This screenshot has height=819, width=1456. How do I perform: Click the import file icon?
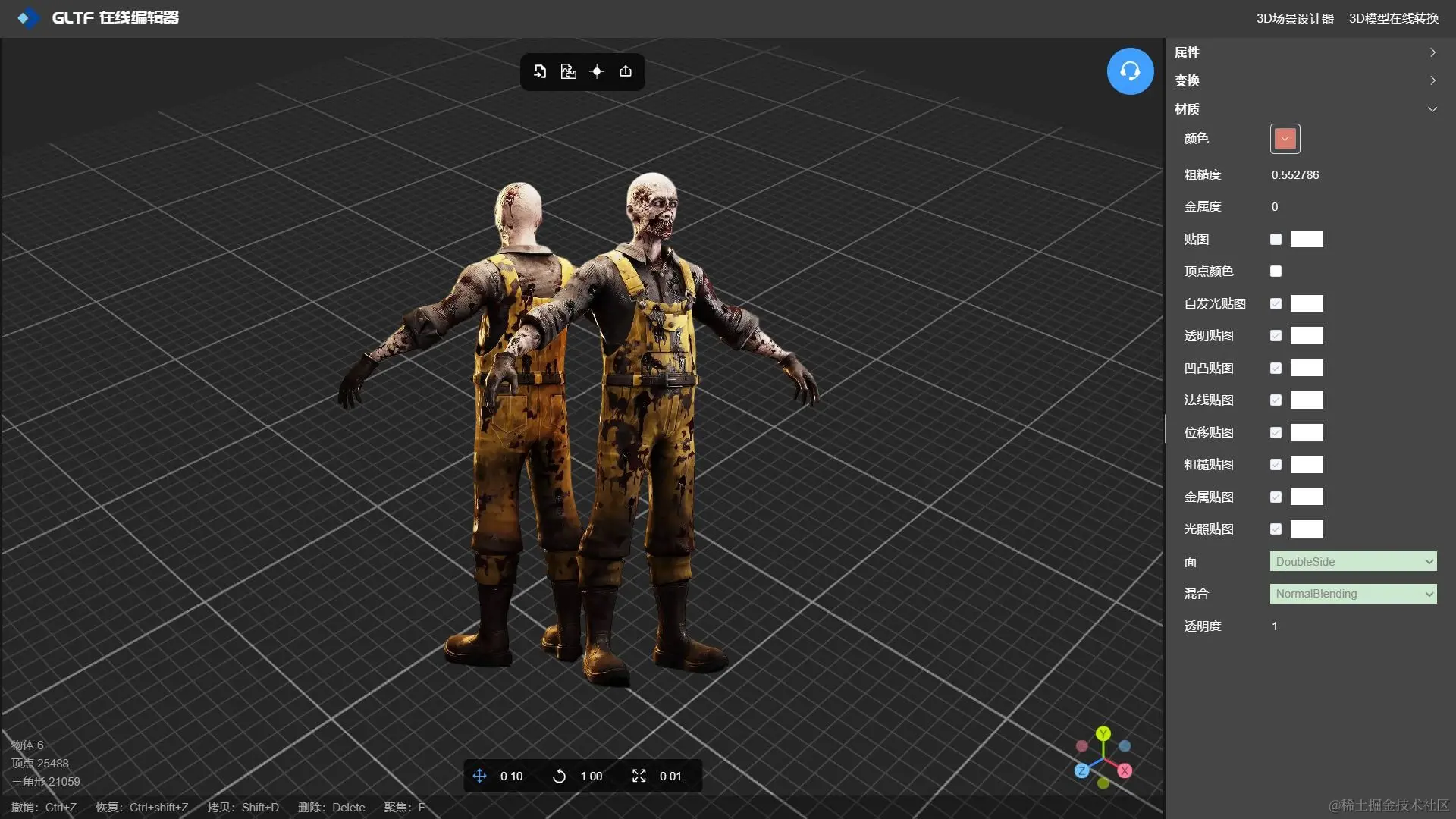click(x=540, y=71)
